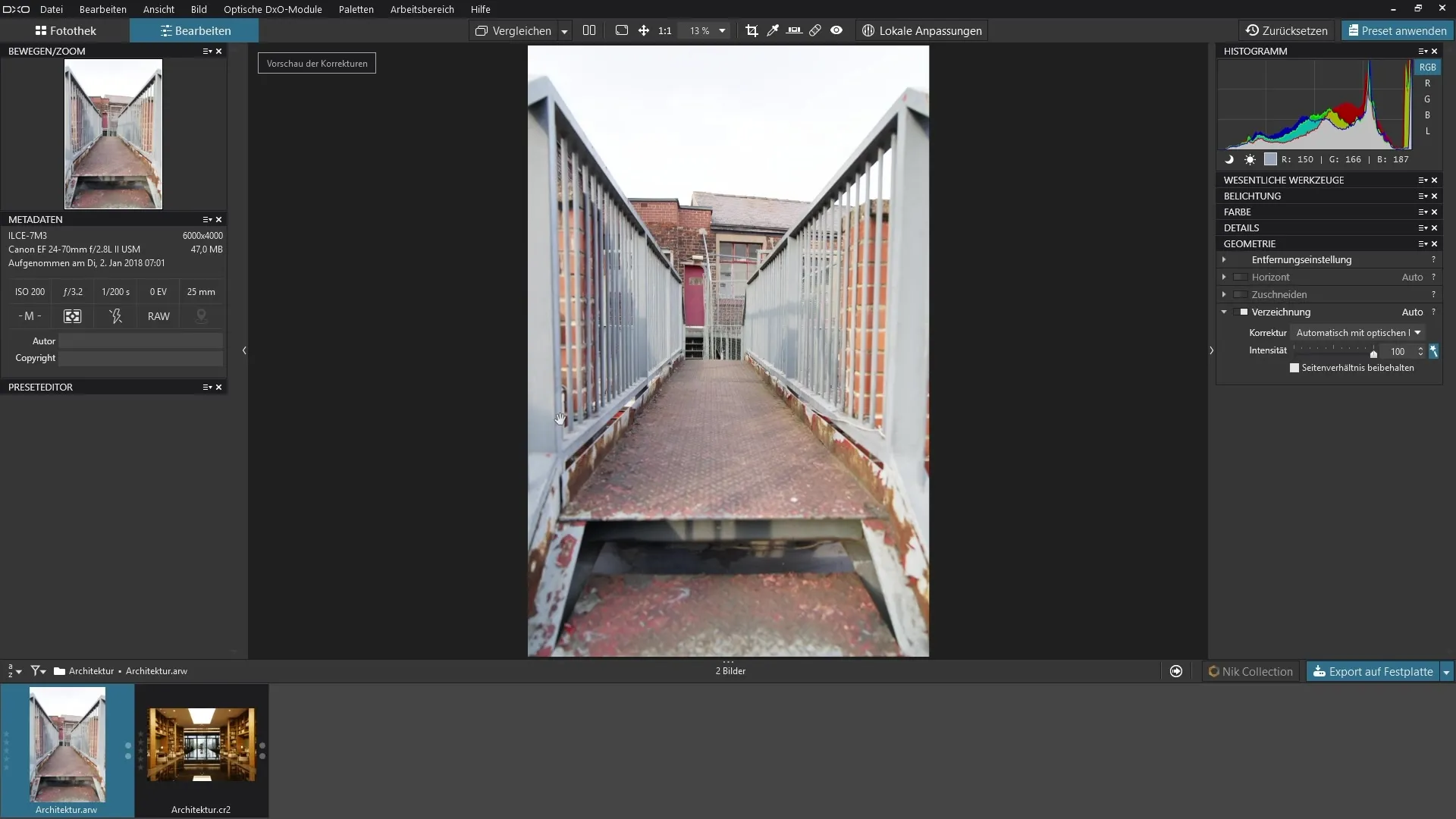
Task: Click the histogram color sample swatch
Action: (1270, 159)
